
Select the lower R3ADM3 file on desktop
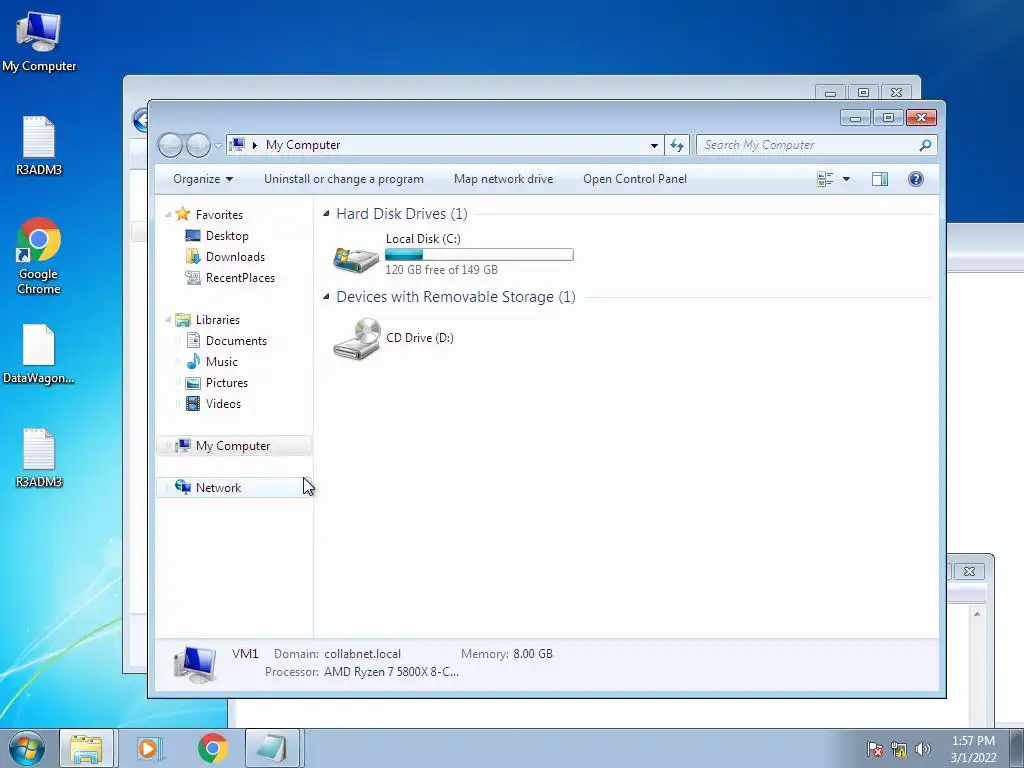39,458
